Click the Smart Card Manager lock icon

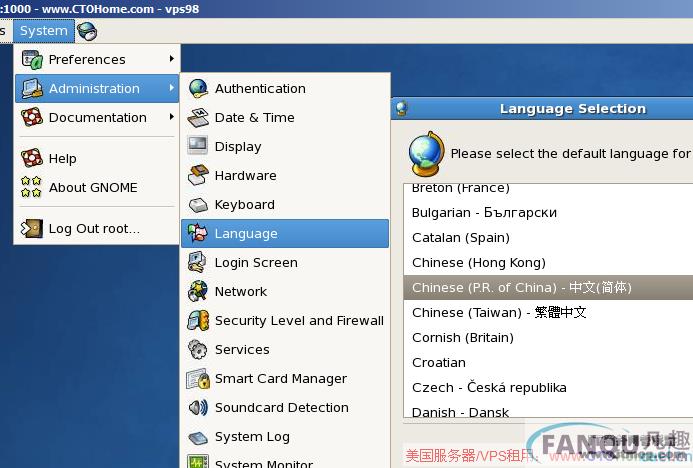coord(198,379)
